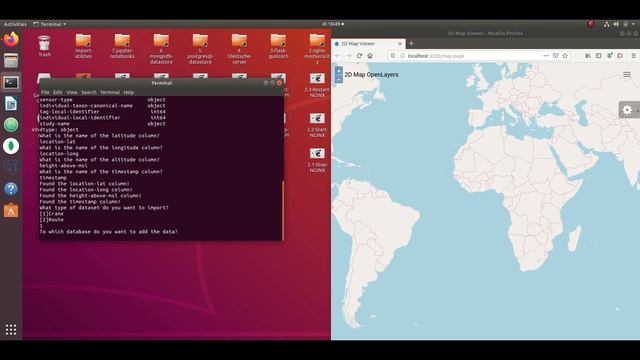Launch the 2.1-Stop NGINX desktop shortcut
Screen dimensions: 640x360
[317, 160]
